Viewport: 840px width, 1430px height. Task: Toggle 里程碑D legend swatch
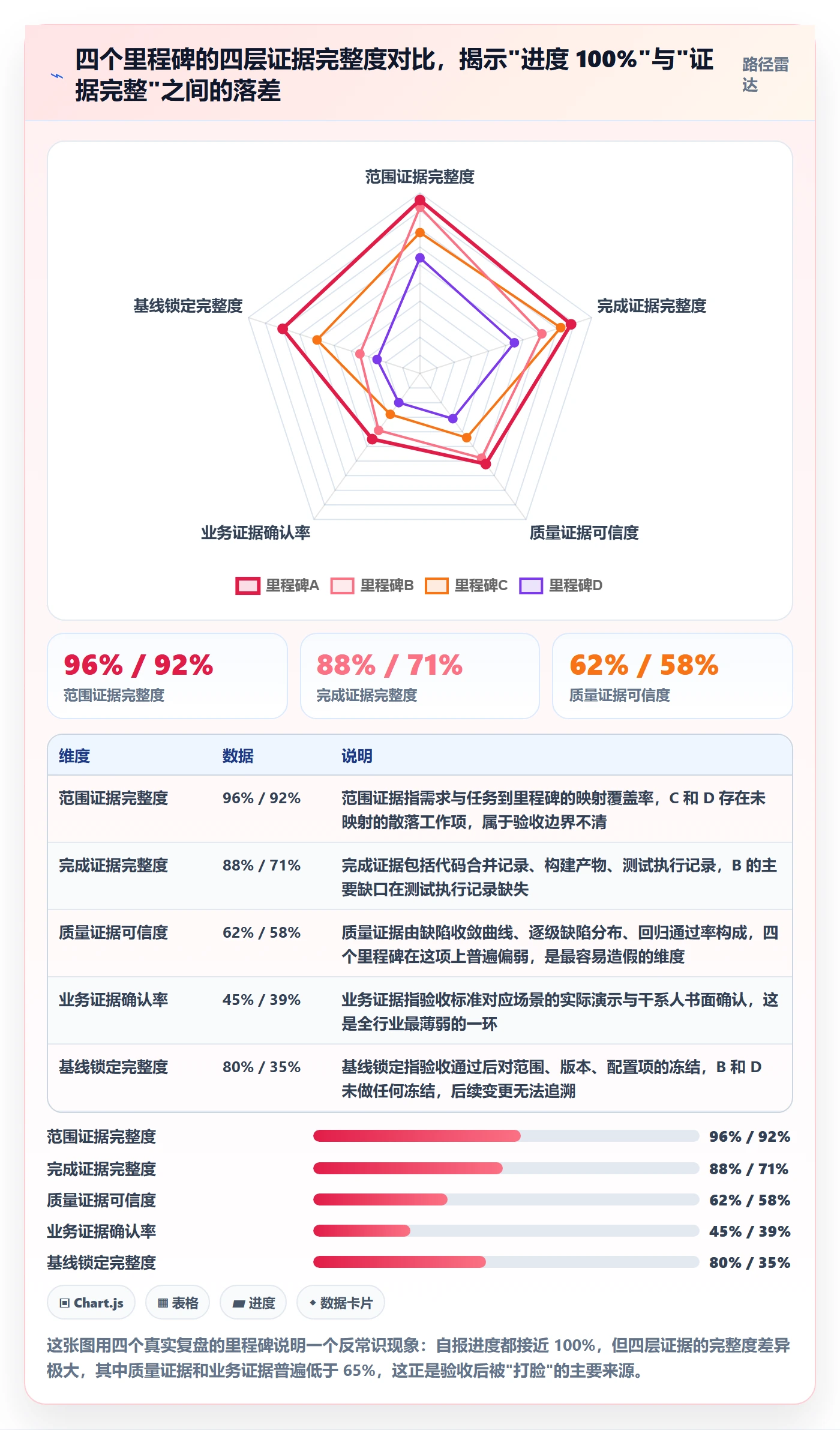(531, 585)
